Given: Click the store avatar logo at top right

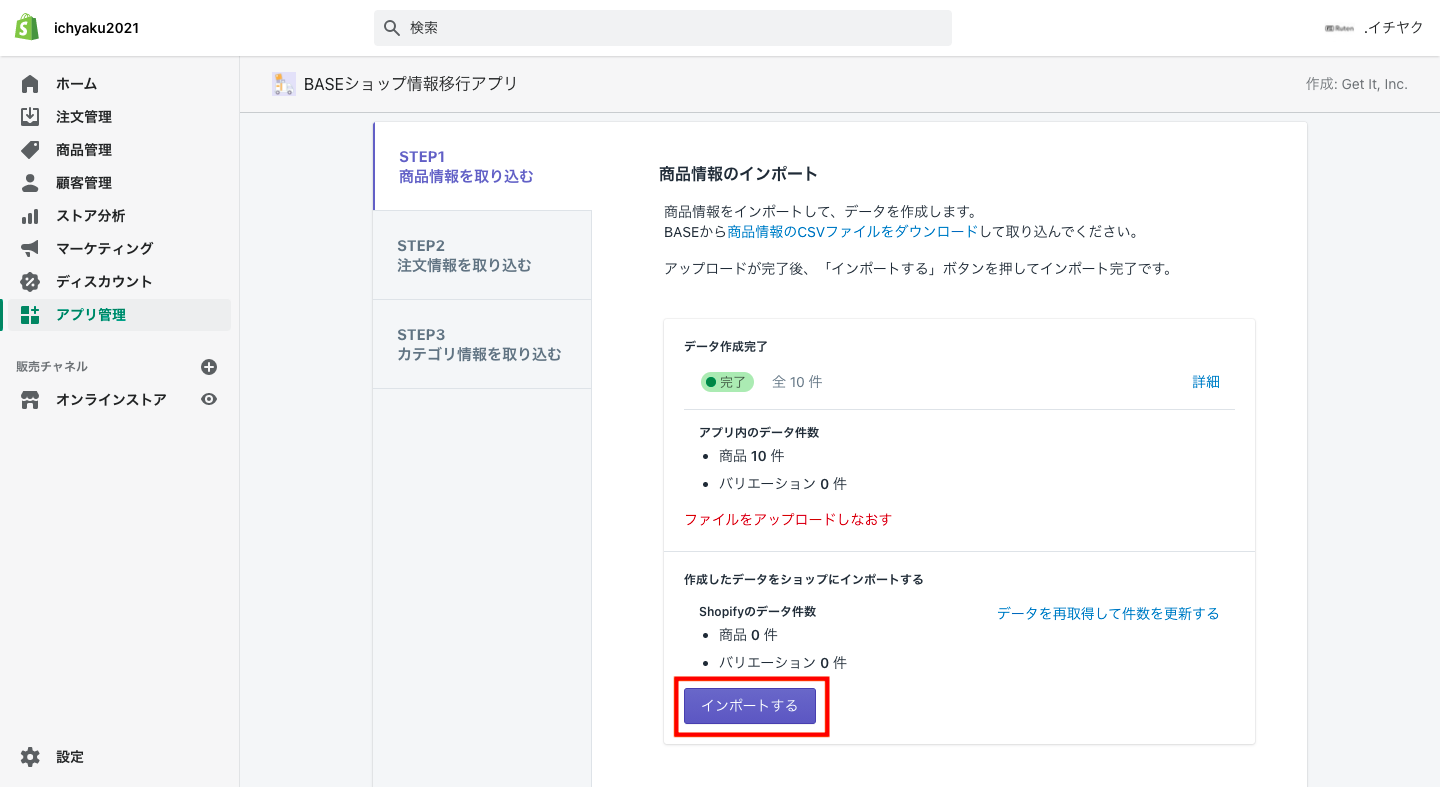Looking at the screenshot, I should point(1339,28).
